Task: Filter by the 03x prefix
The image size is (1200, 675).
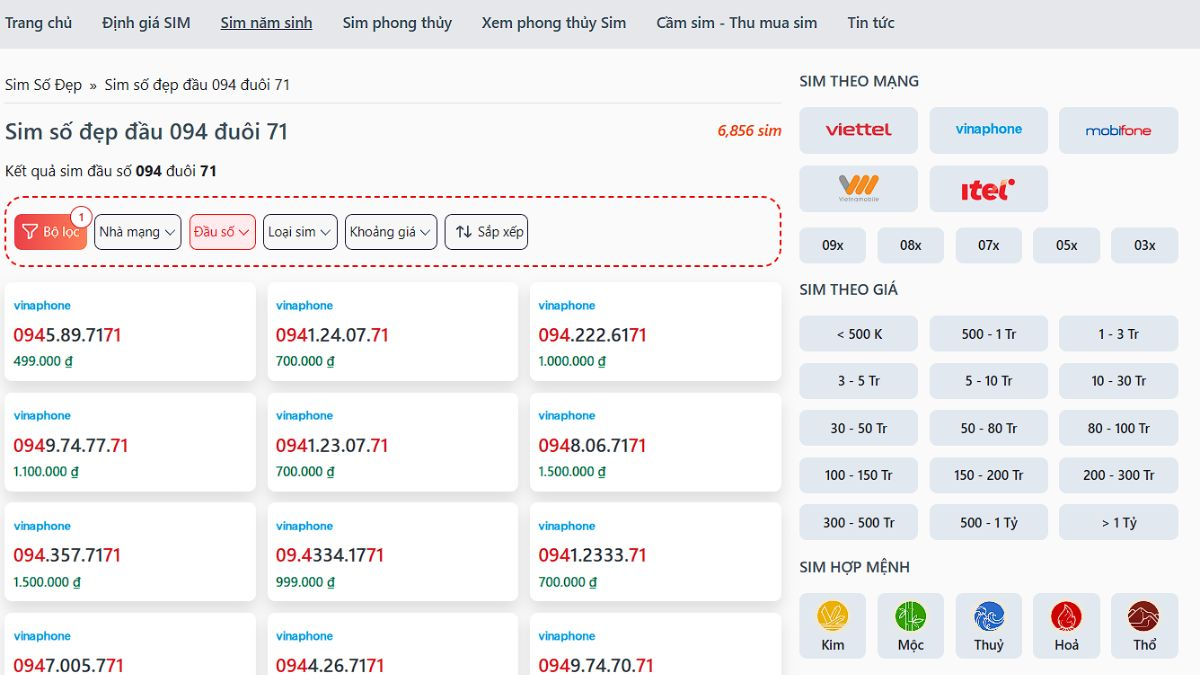Action: (1144, 245)
